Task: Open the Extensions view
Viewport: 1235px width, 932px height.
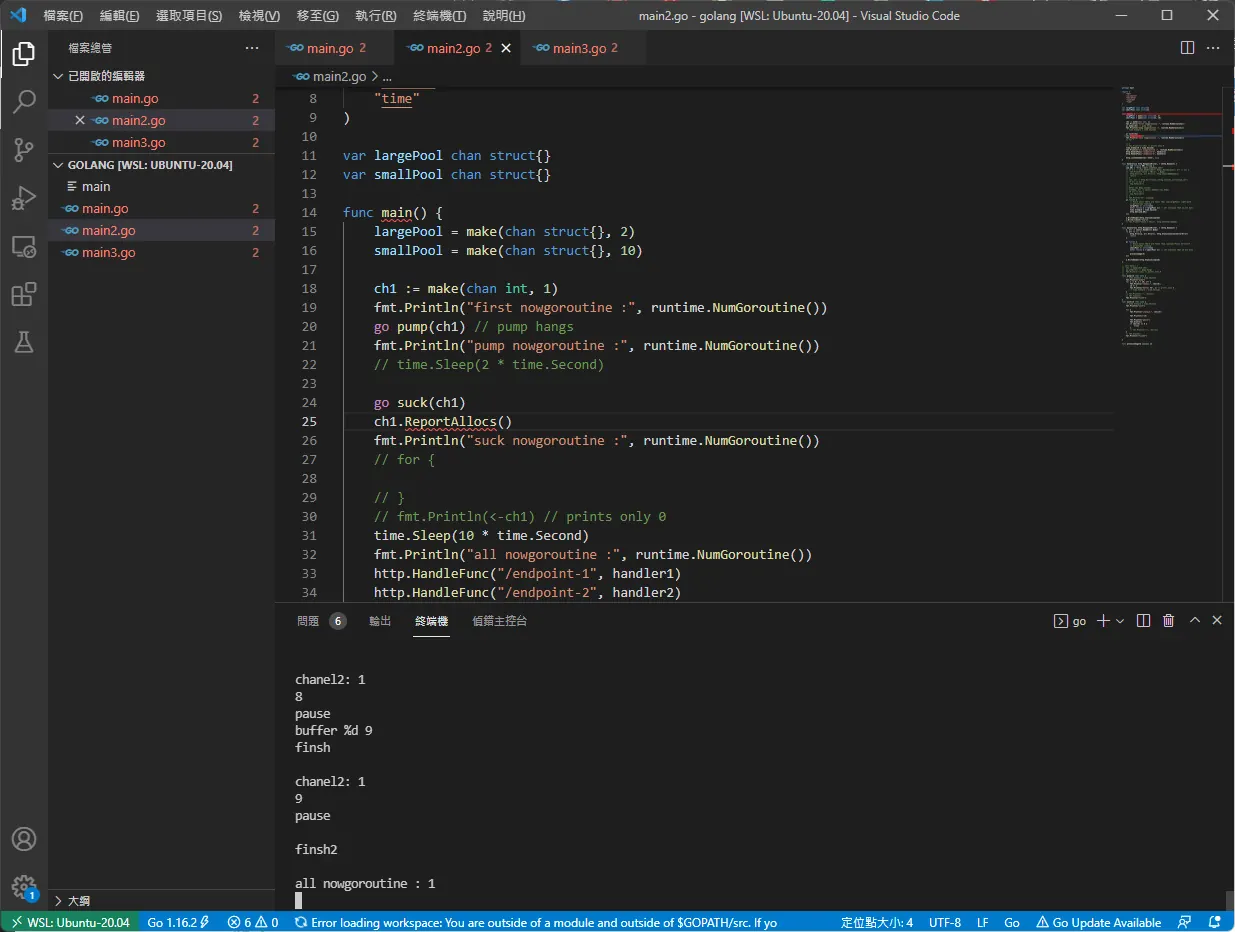Action: pos(24,294)
